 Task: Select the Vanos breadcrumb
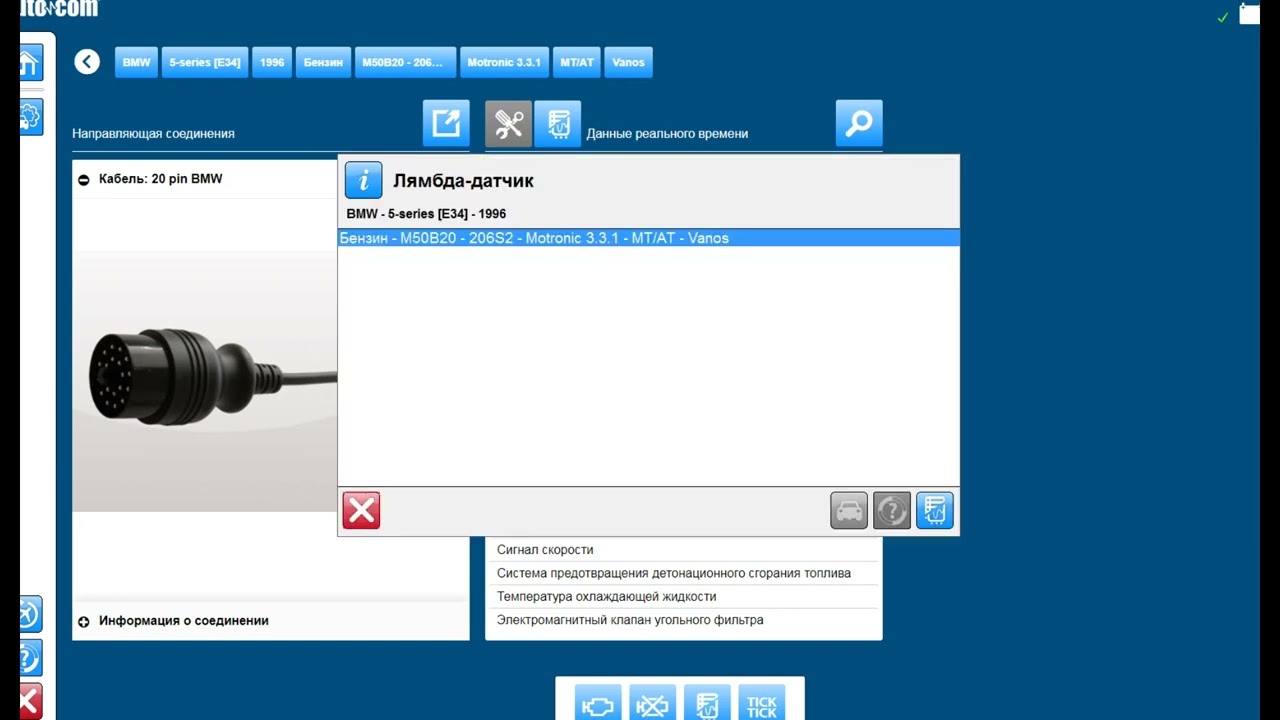coord(629,62)
